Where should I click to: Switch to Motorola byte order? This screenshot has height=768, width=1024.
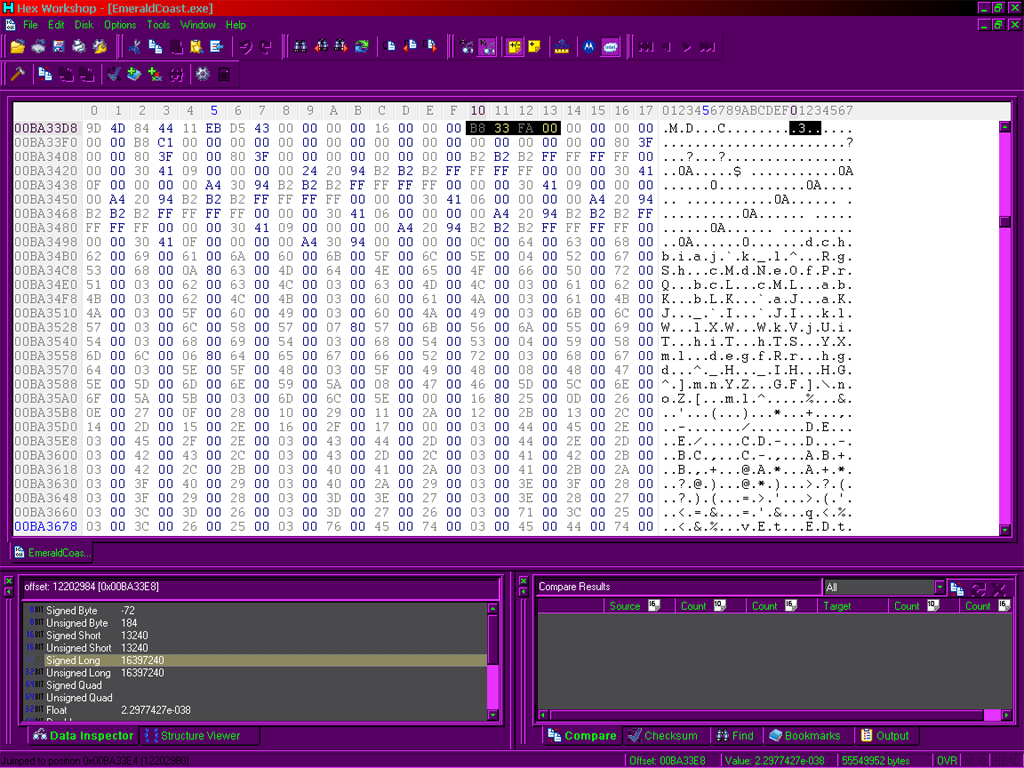click(x=589, y=46)
